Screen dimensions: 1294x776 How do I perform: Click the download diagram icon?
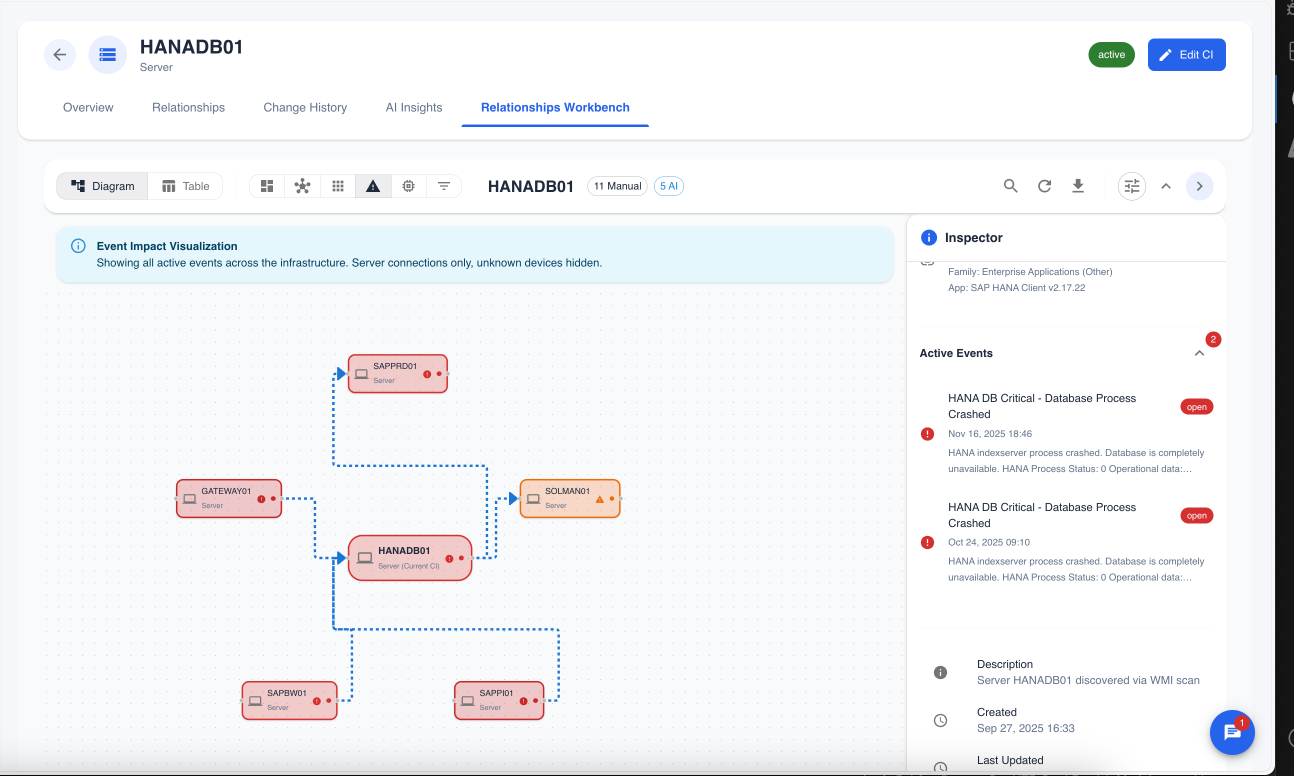(1078, 186)
